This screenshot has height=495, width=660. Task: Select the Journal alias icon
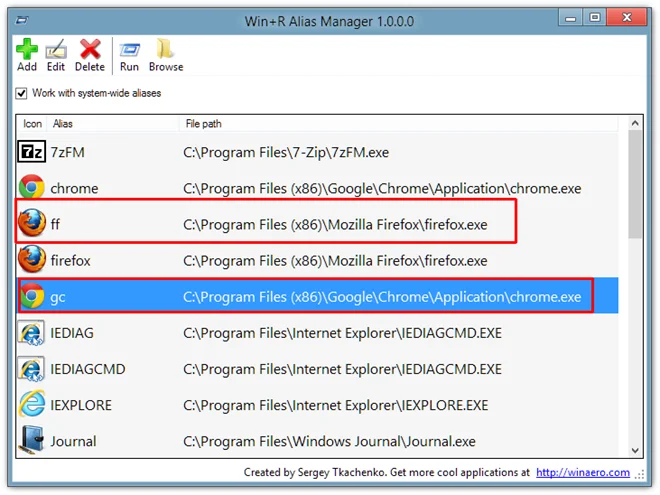(31, 440)
